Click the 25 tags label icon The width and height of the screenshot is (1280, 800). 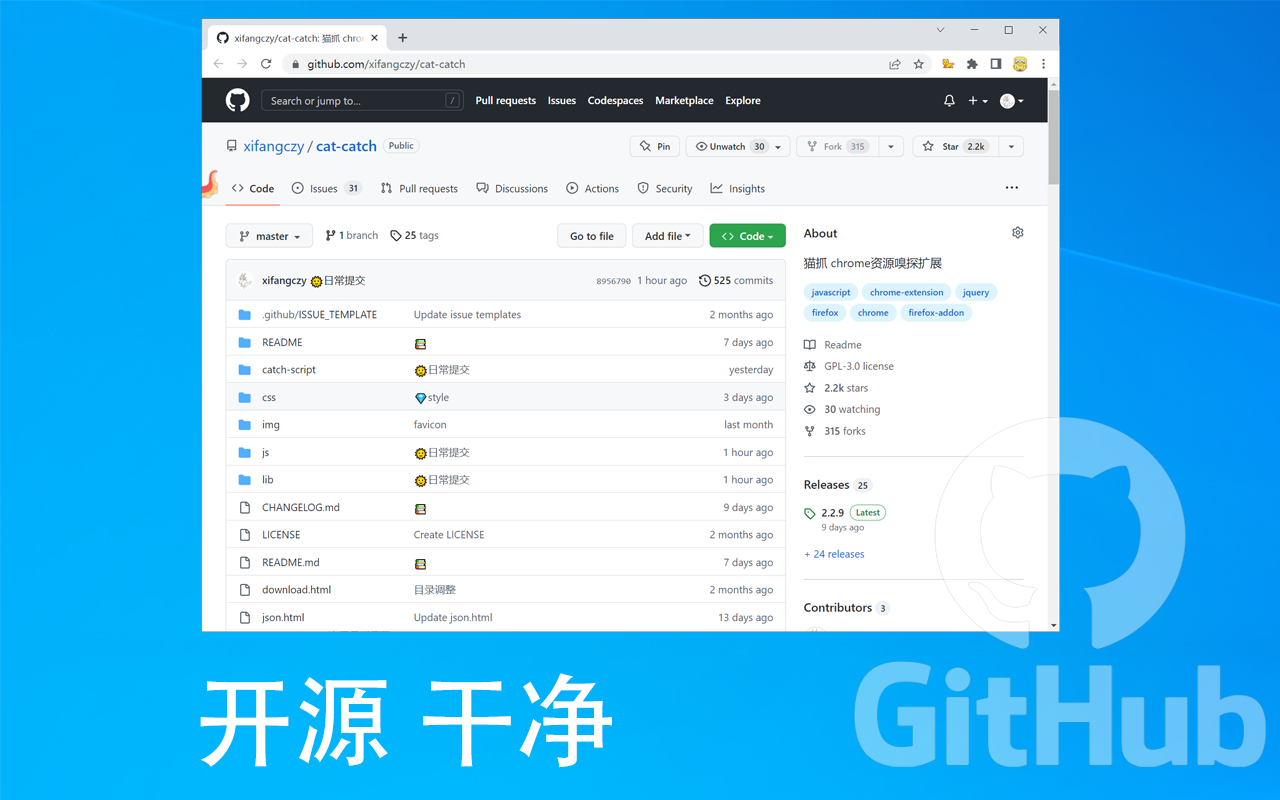point(395,235)
